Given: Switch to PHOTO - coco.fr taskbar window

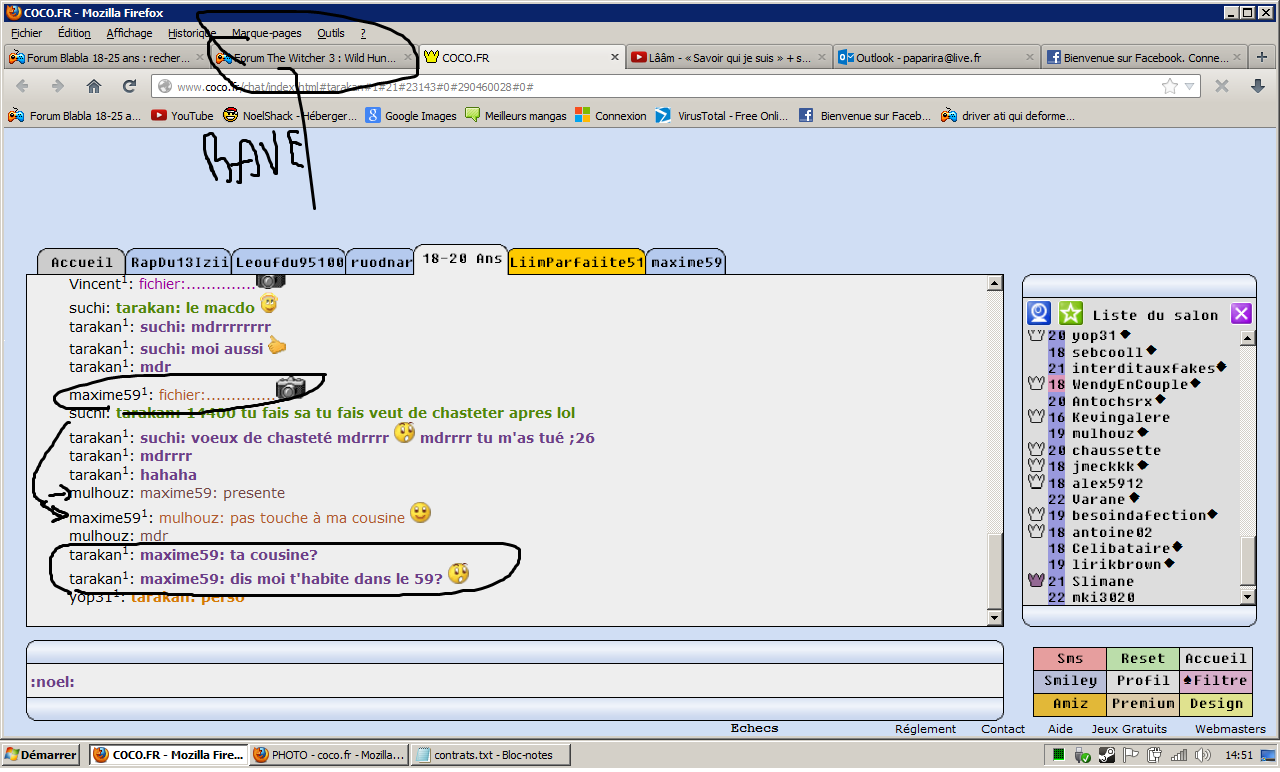Looking at the screenshot, I should click(328, 755).
